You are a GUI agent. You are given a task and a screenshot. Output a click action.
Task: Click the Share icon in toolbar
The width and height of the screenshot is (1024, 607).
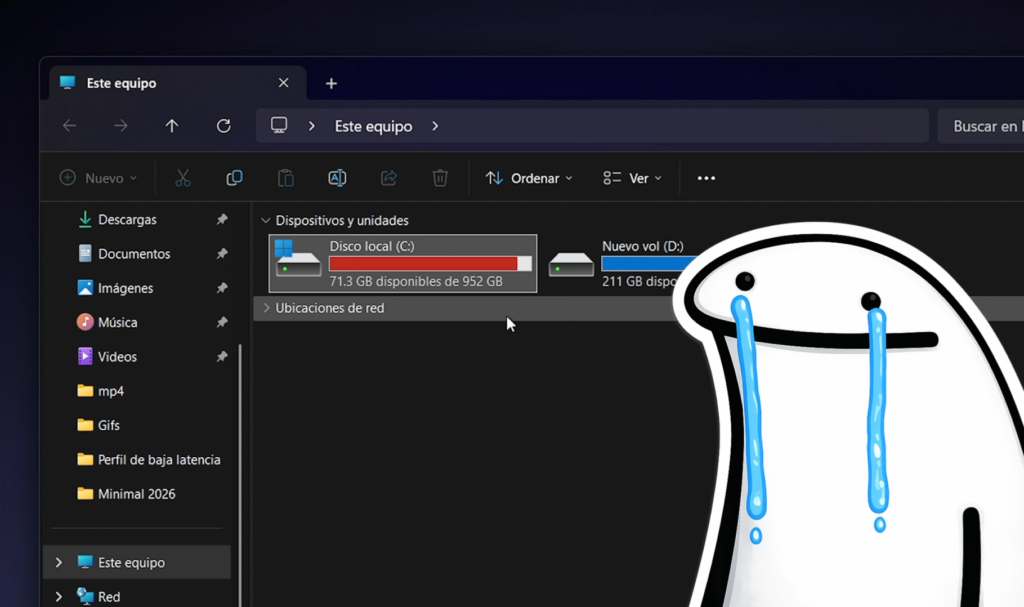[389, 178]
